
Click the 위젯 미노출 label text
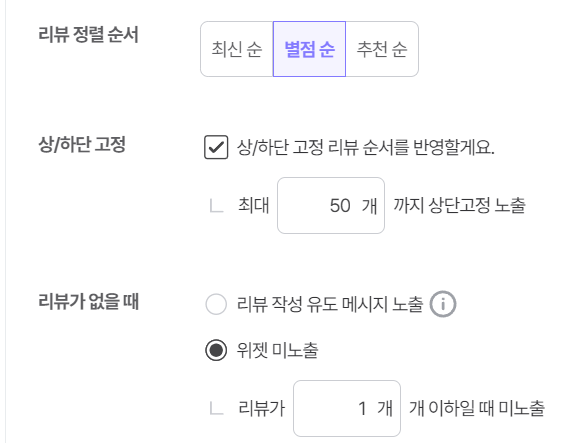click(278, 350)
